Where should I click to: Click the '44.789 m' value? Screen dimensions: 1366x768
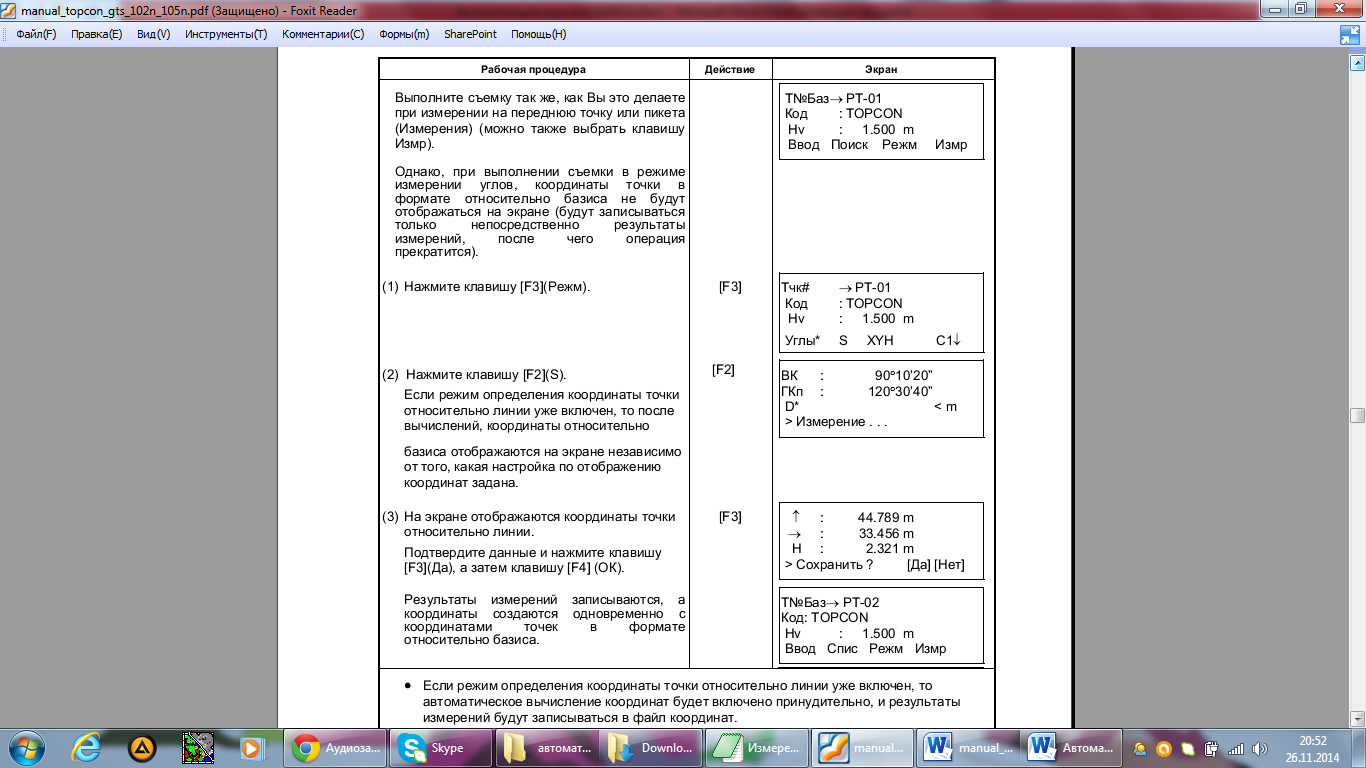tap(886, 518)
